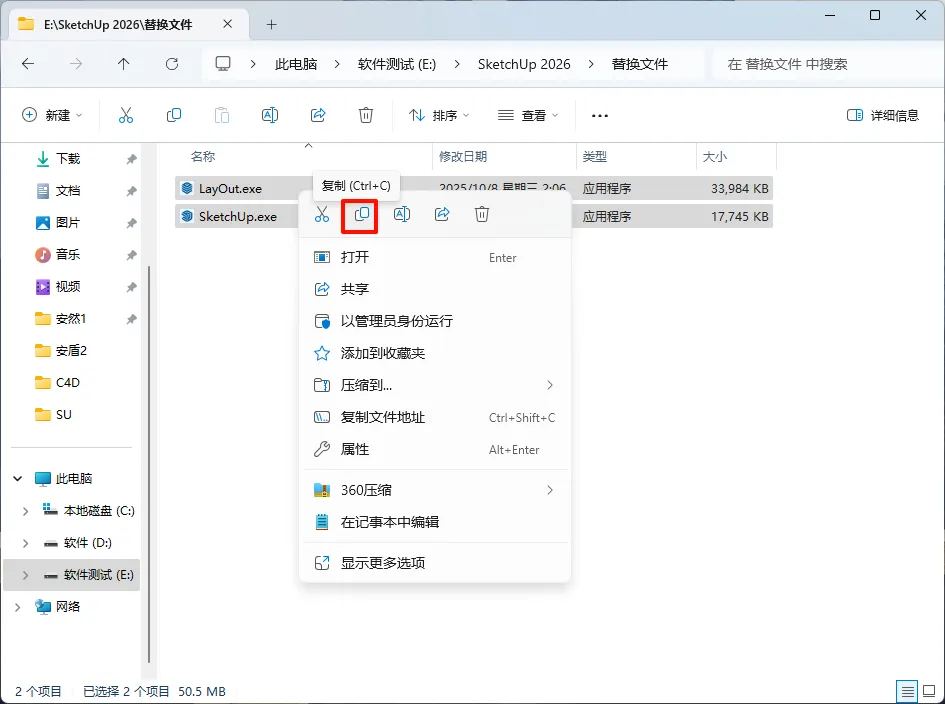The width and height of the screenshot is (945, 704).
Task: Choose 显示更多选项 menu entry
Action: pos(435,563)
